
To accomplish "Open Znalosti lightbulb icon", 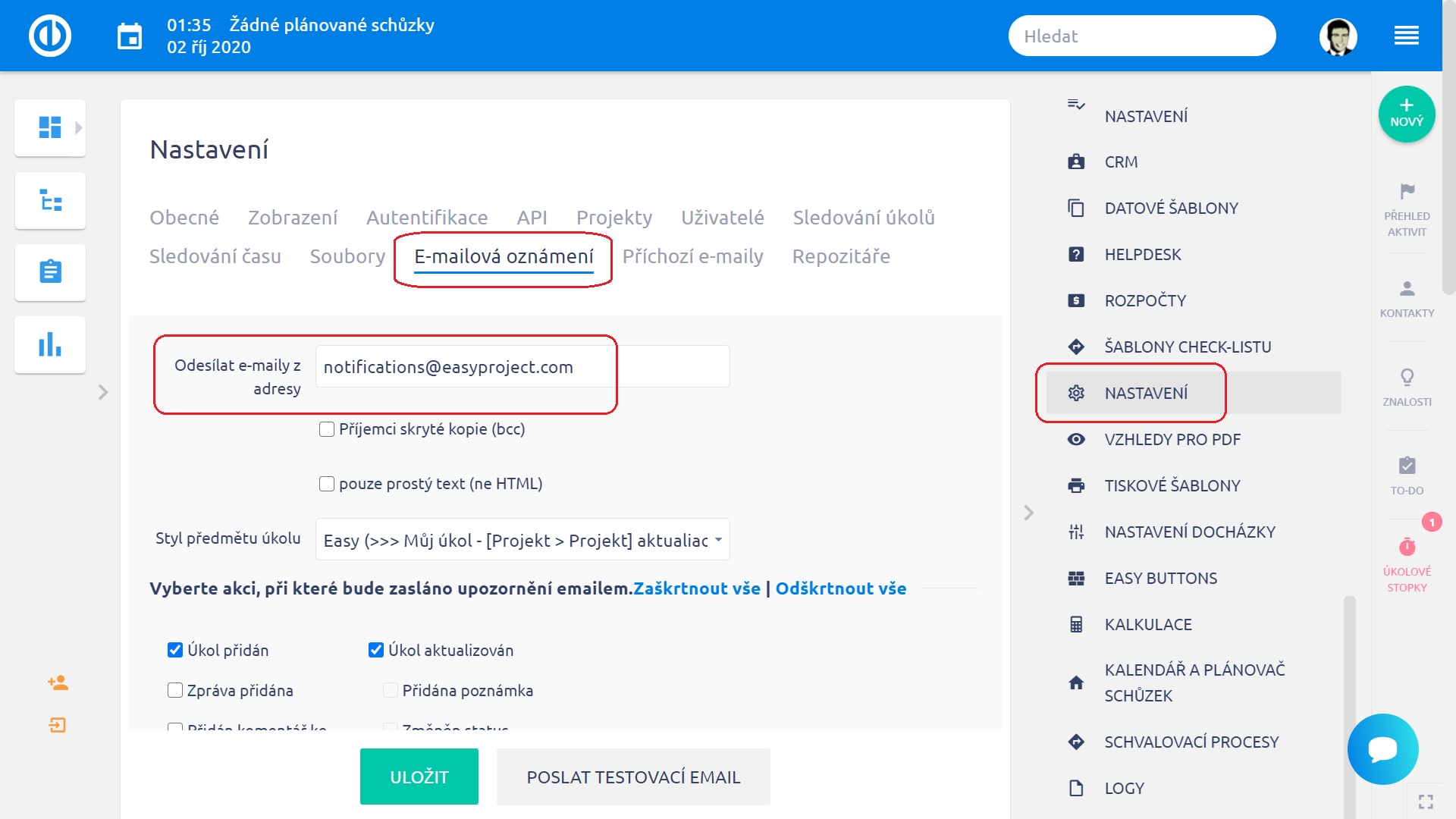I will pos(1407,377).
